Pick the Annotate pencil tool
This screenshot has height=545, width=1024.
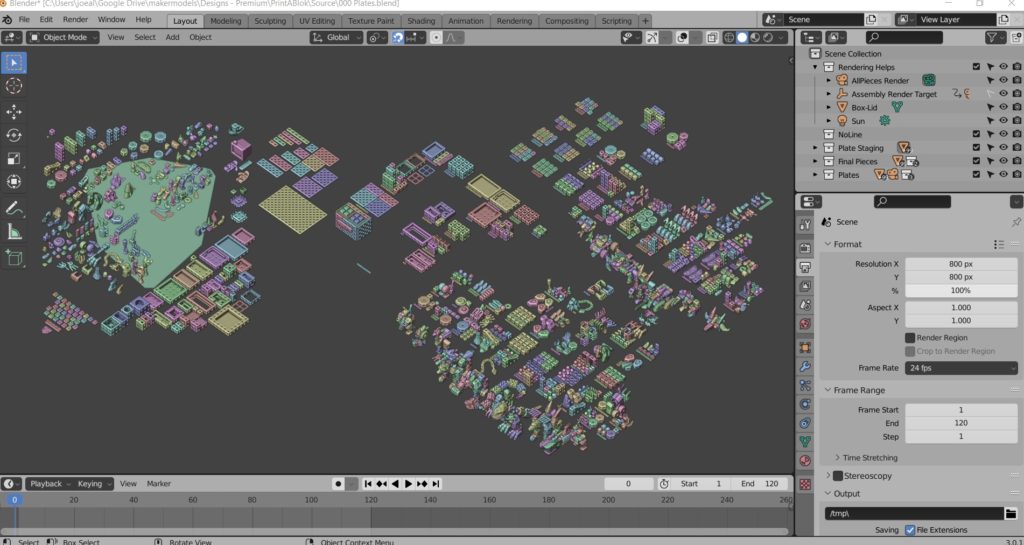(14, 208)
